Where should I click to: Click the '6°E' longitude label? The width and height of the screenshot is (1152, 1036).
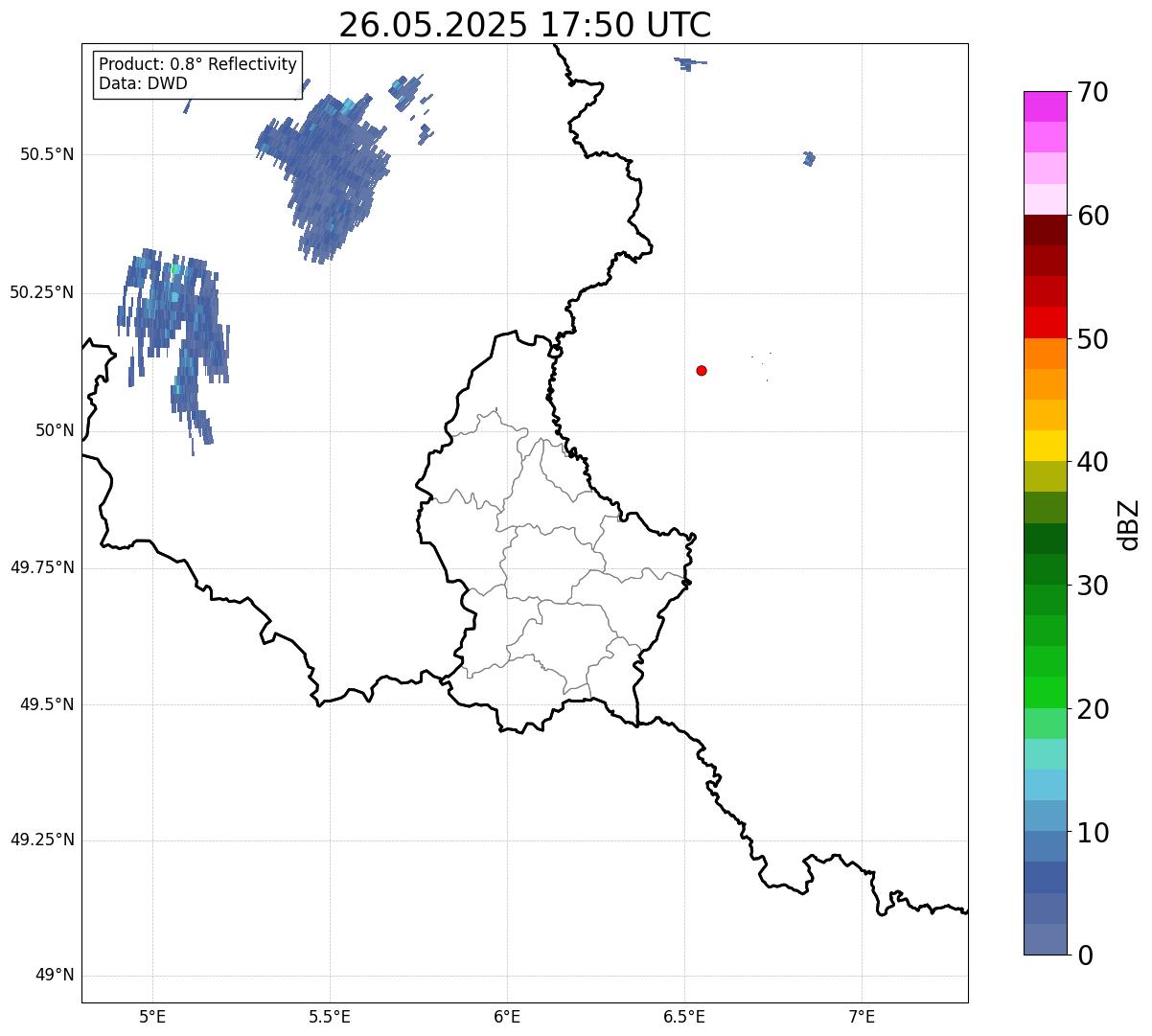507,1016
